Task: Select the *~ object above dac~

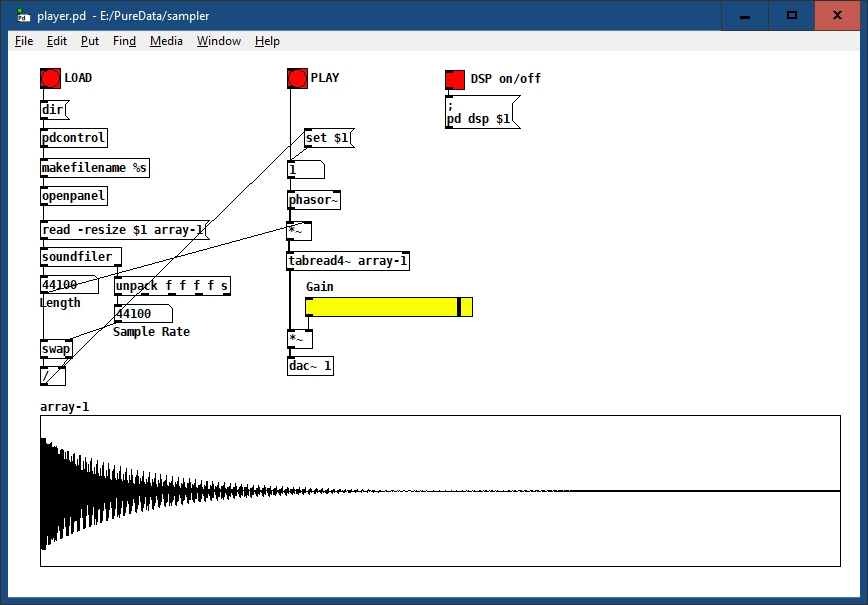Action: 300,339
